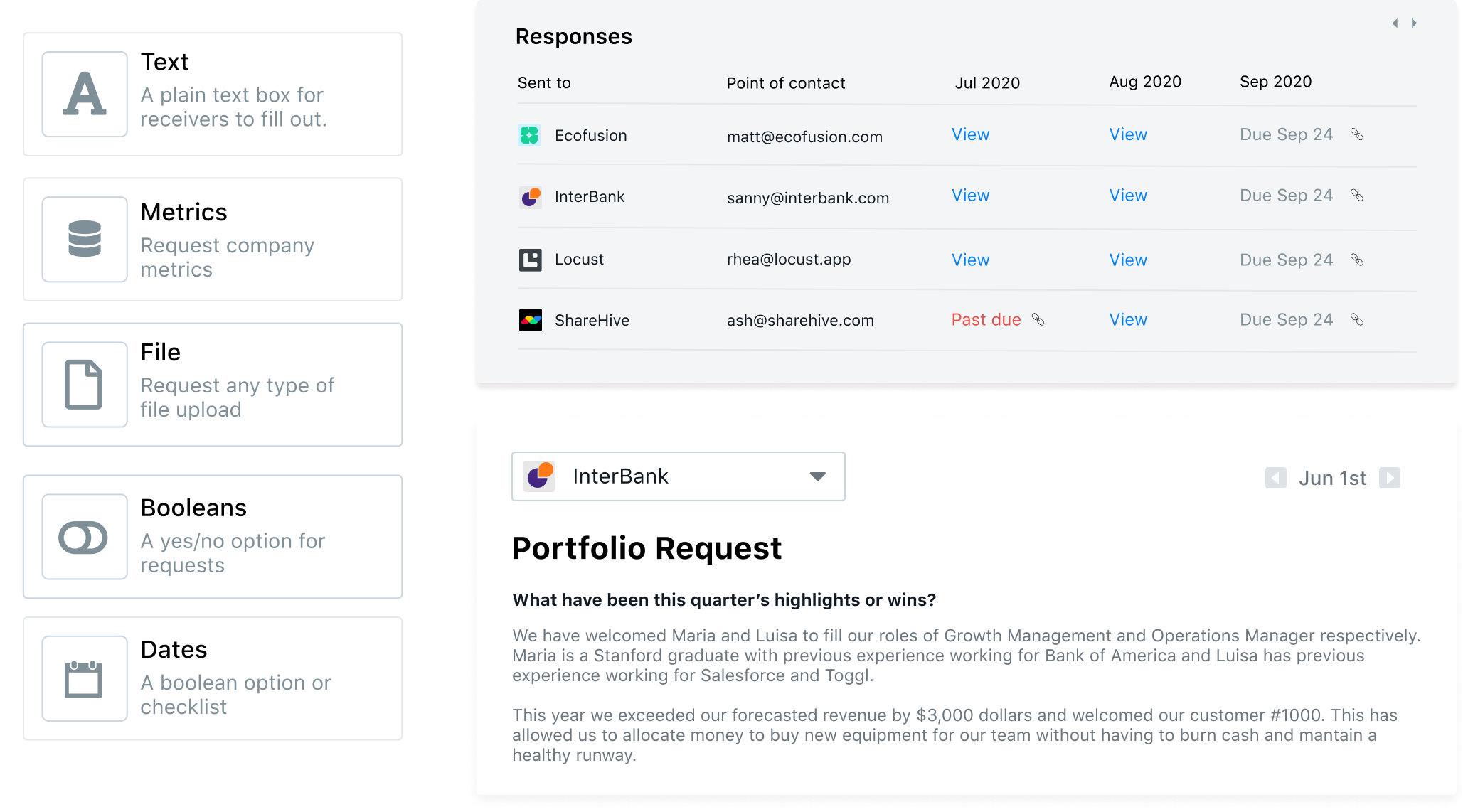Add the Booleans yes/no option card
Screen dimensions: 1468x812
[213, 537]
